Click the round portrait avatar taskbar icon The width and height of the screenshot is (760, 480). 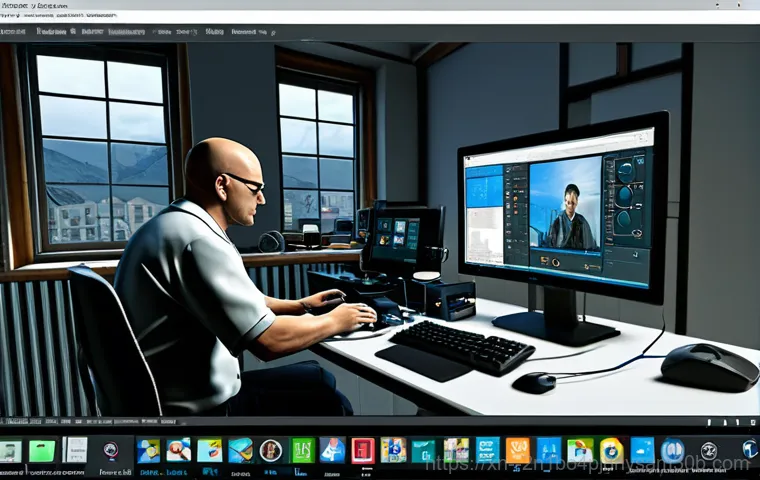point(271,450)
